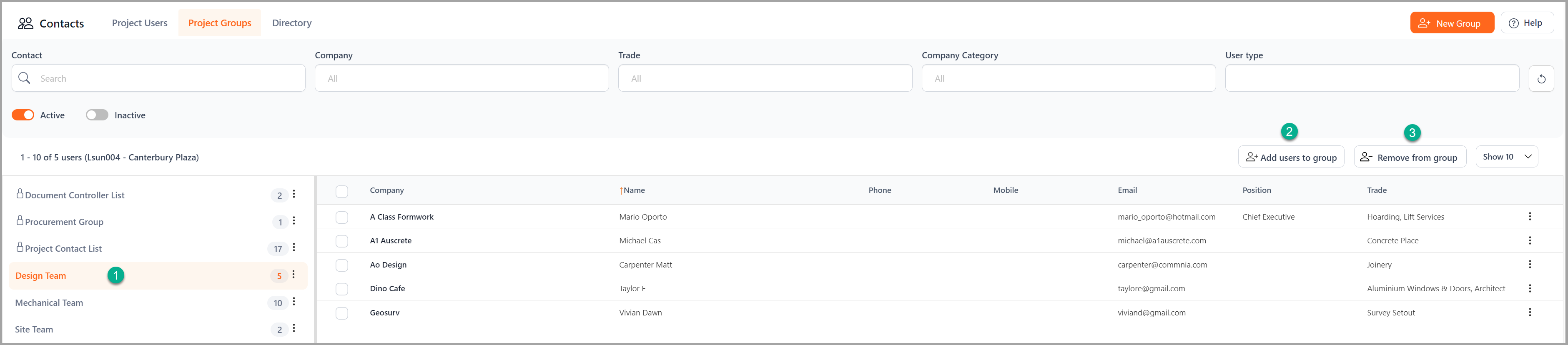Sort by Name column arrow
The image size is (1568, 345).
pos(621,190)
